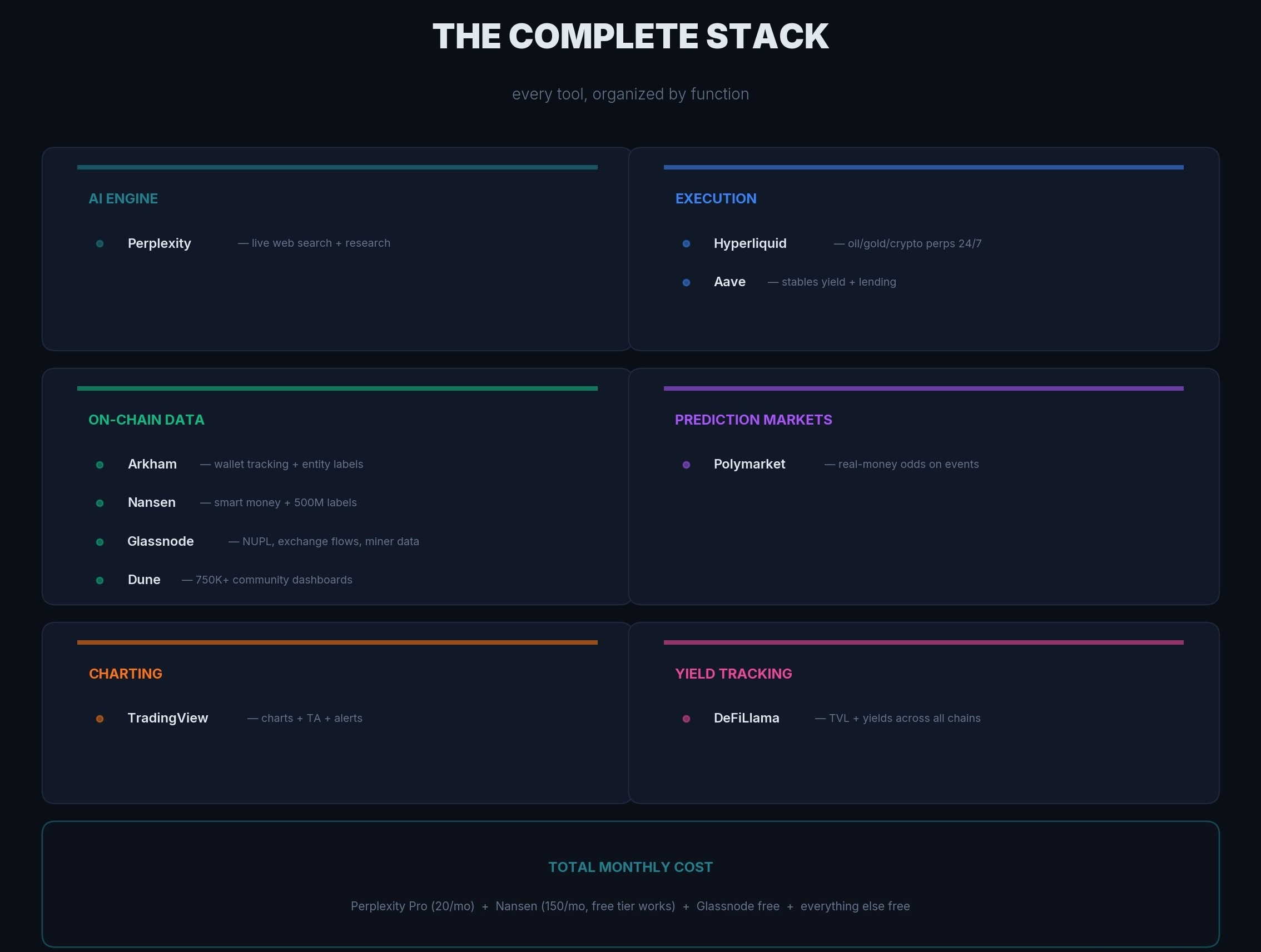Click the ON-CHAIN DATA heading
1261x952 pixels.
pos(146,420)
